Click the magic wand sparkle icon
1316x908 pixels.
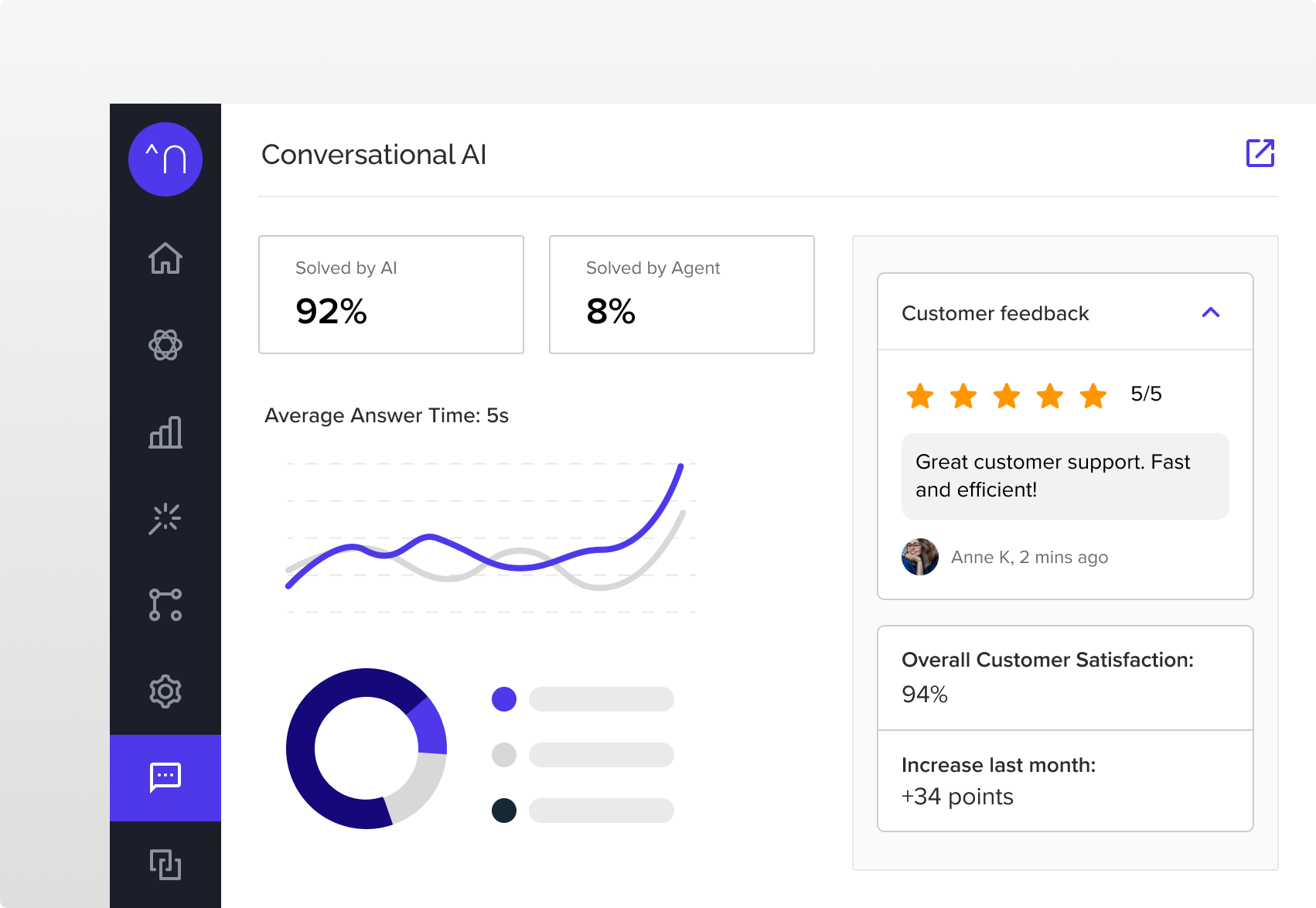(x=165, y=518)
